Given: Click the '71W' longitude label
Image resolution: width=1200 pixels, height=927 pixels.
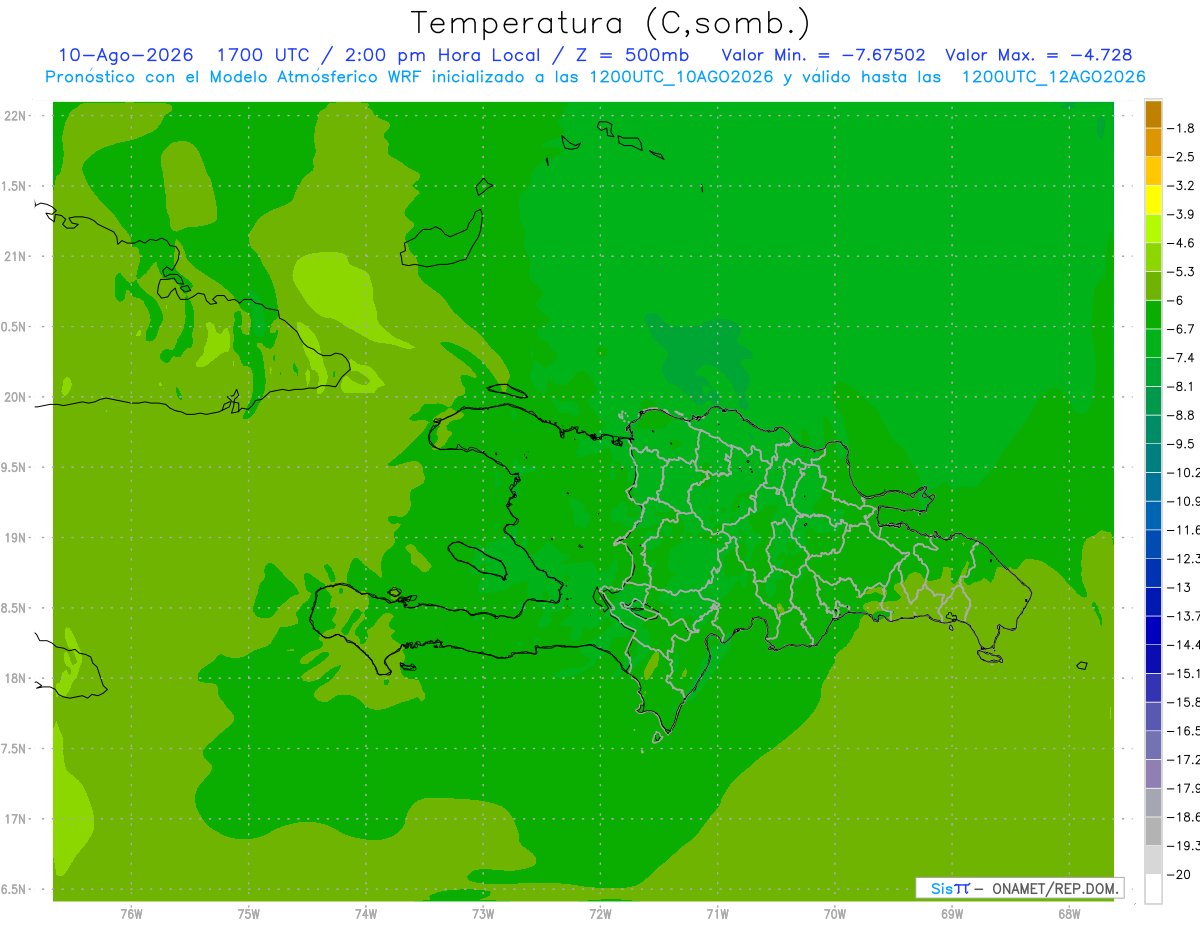Looking at the screenshot, I should click(717, 914).
